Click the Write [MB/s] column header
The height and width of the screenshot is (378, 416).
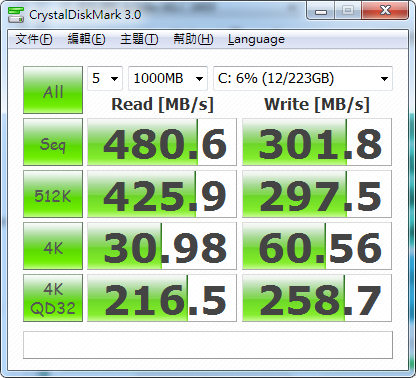click(317, 105)
